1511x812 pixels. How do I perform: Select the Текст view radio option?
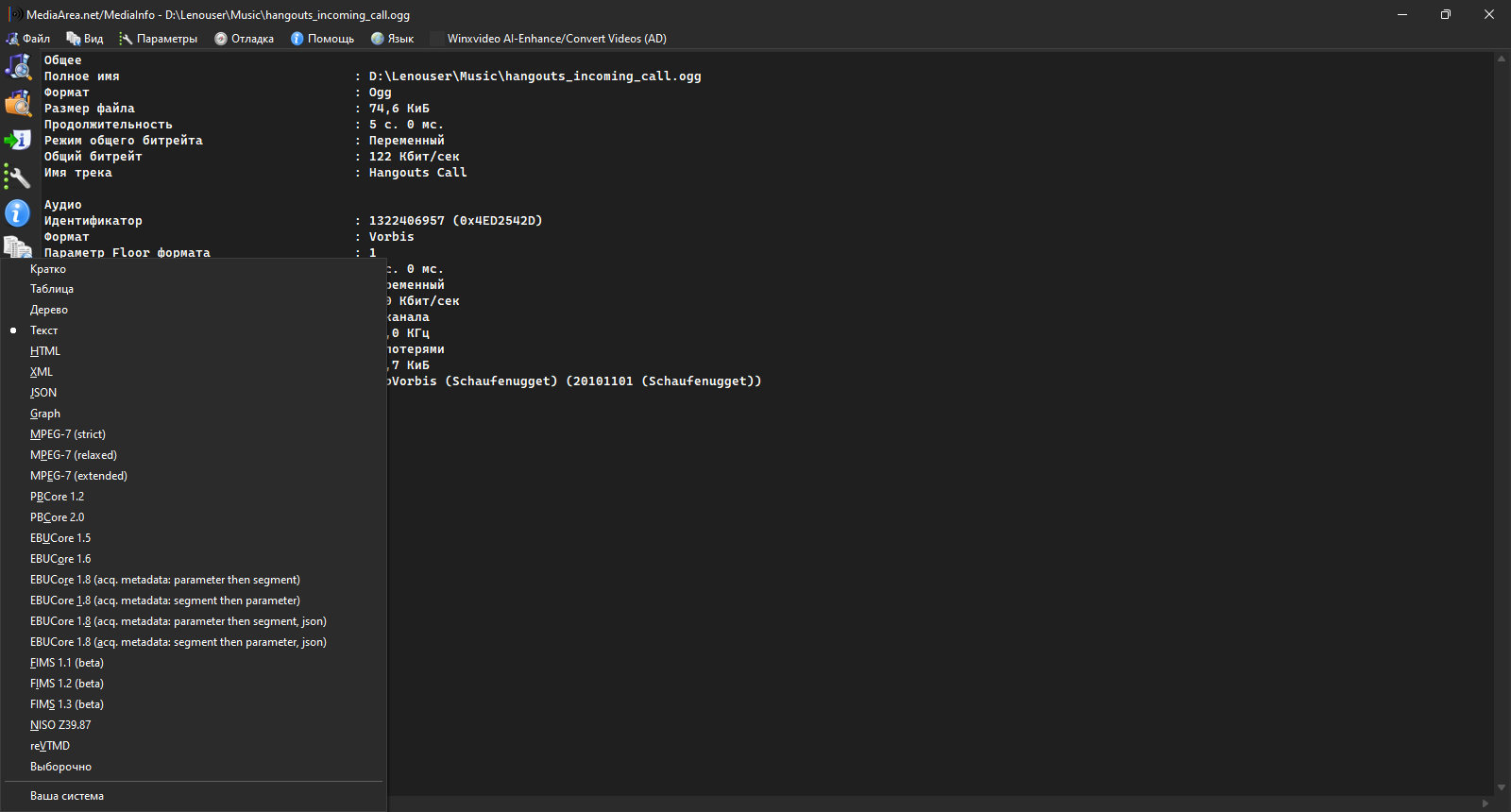43,330
